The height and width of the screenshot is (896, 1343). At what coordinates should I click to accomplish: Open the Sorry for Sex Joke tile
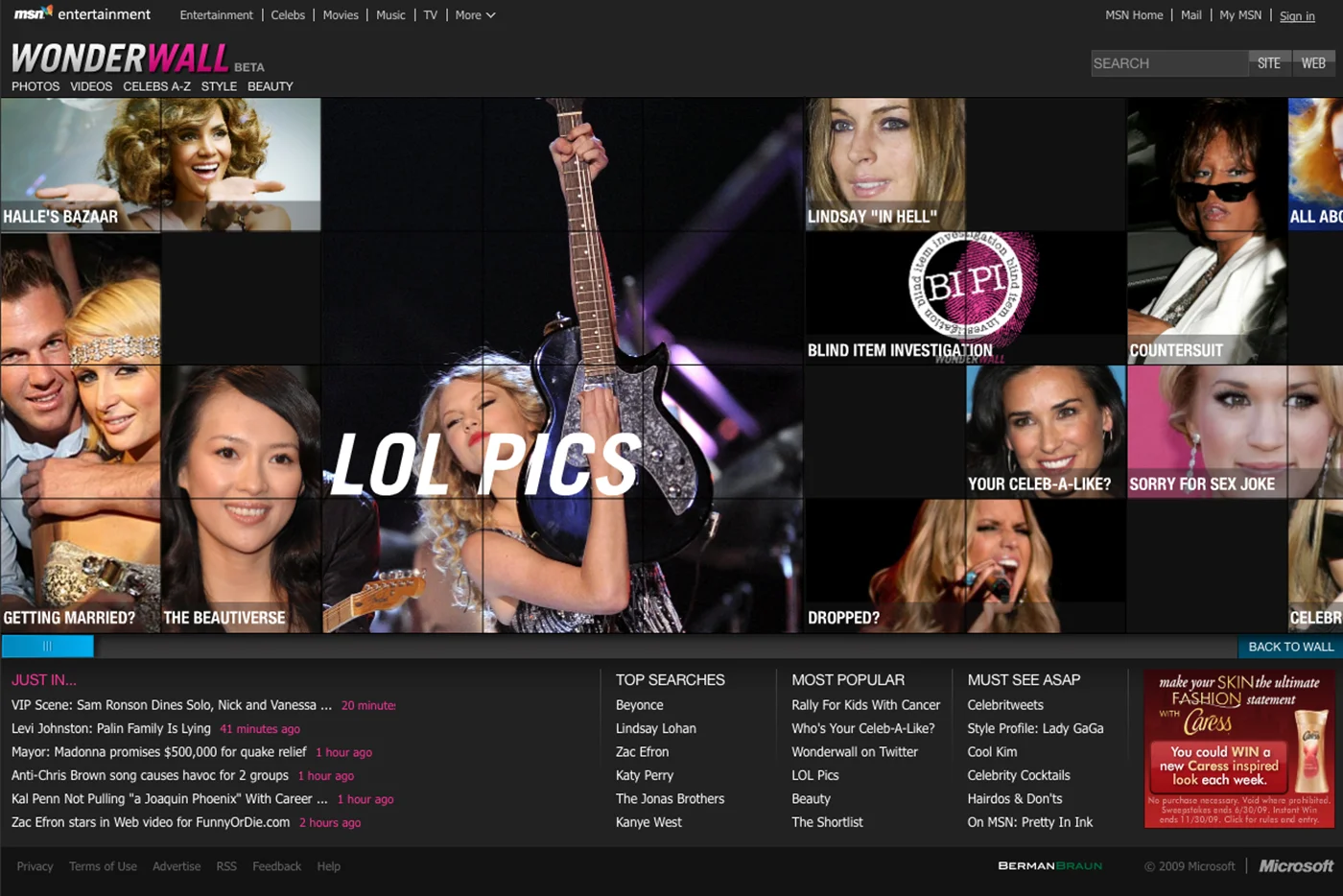pos(1235,431)
